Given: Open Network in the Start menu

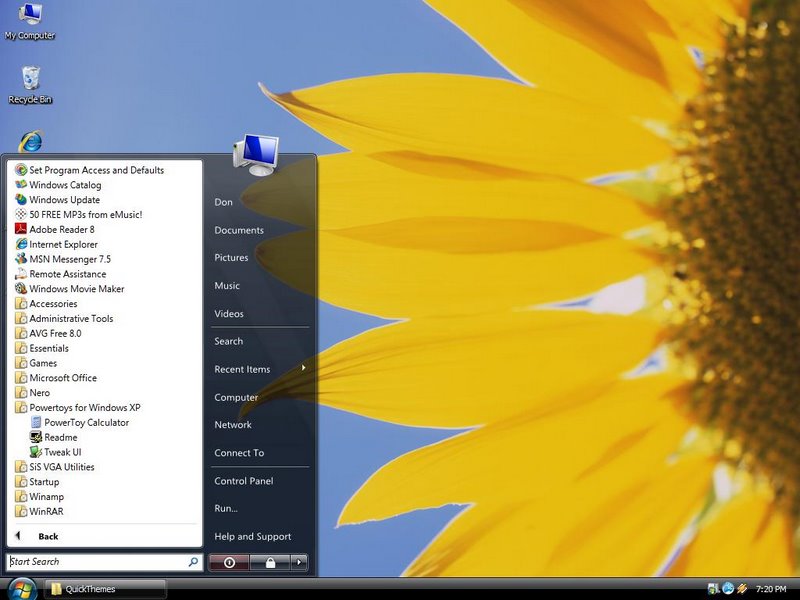Looking at the screenshot, I should [233, 425].
